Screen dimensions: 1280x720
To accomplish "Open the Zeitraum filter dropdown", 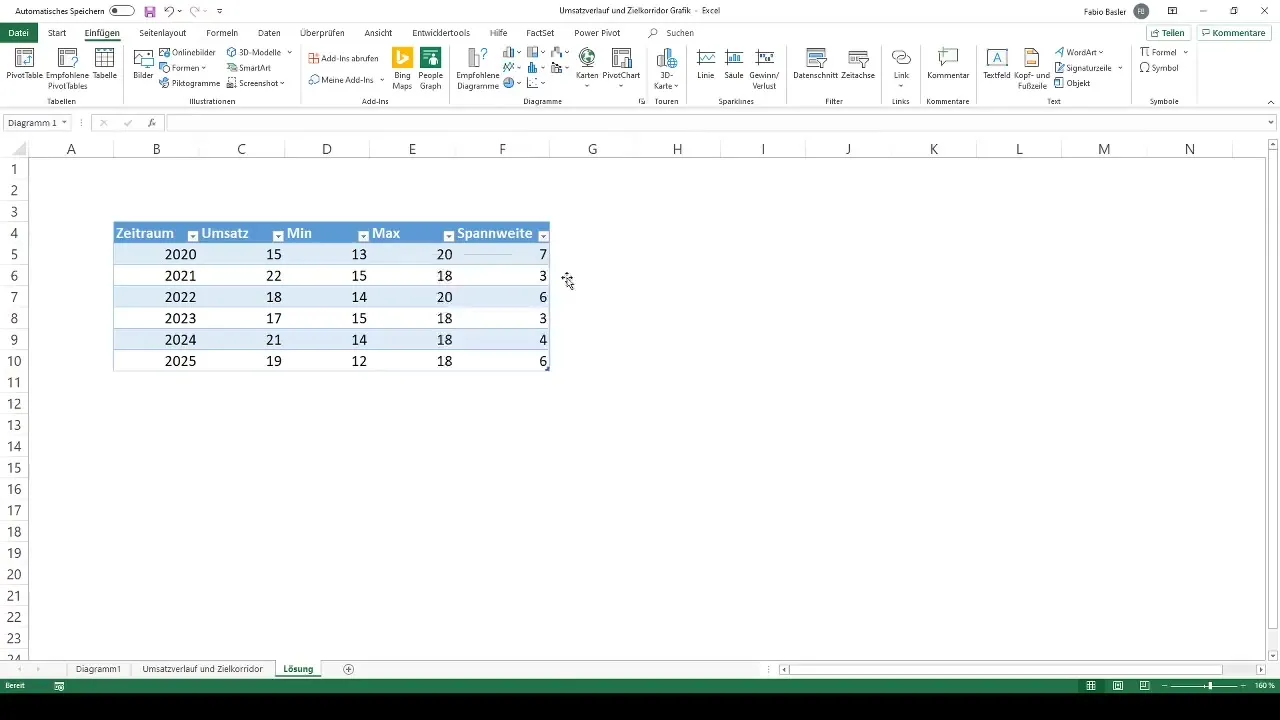I will coord(193,235).
